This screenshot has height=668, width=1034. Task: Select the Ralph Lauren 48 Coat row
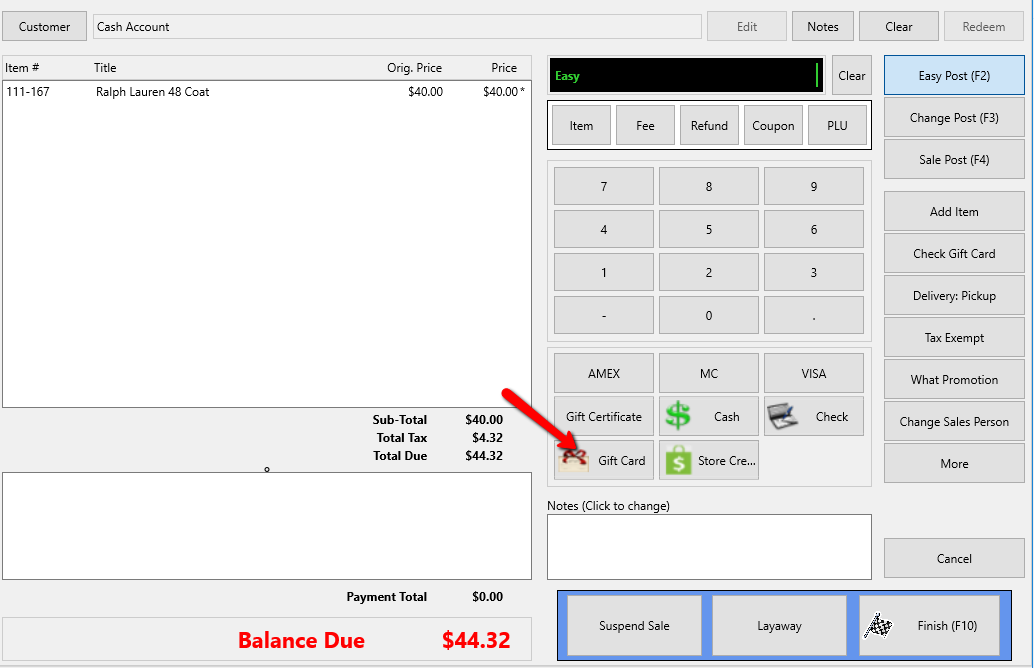click(x=266, y=92)
